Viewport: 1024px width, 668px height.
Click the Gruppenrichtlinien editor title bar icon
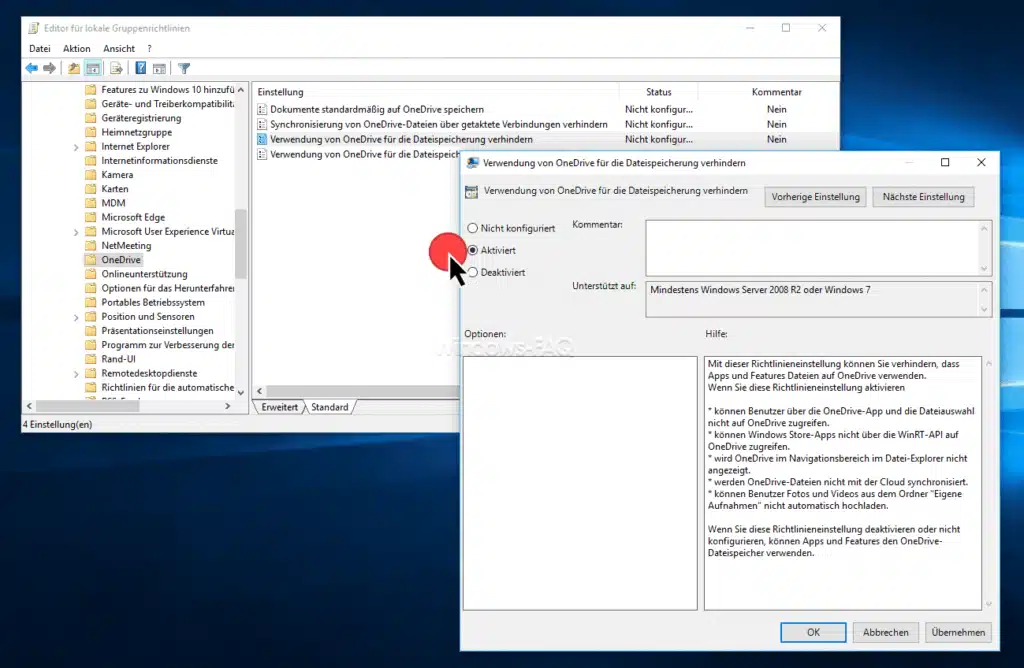point(34,28)
